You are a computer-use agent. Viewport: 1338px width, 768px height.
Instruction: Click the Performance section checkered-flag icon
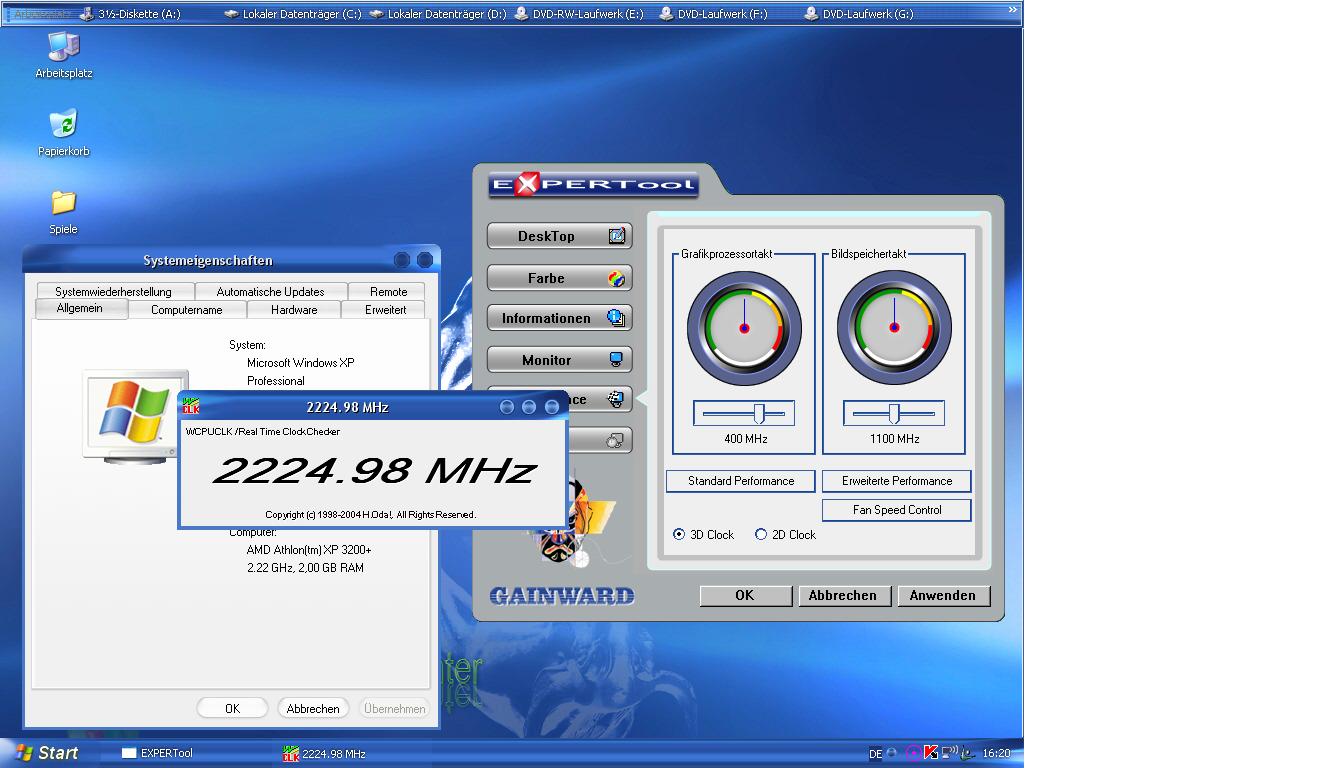coord(616,400)
